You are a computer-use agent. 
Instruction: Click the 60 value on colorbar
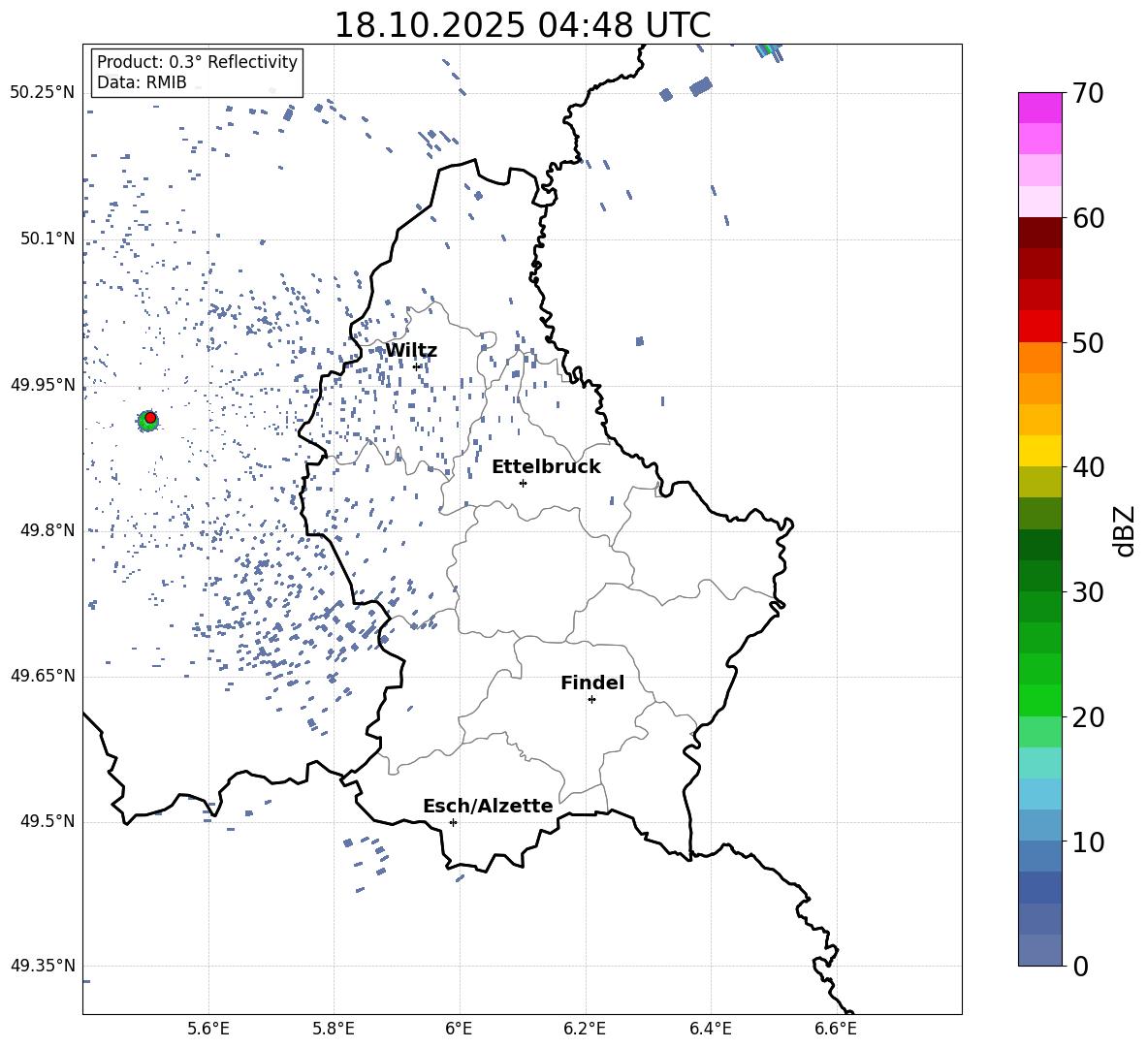(x=1089, y=218)
